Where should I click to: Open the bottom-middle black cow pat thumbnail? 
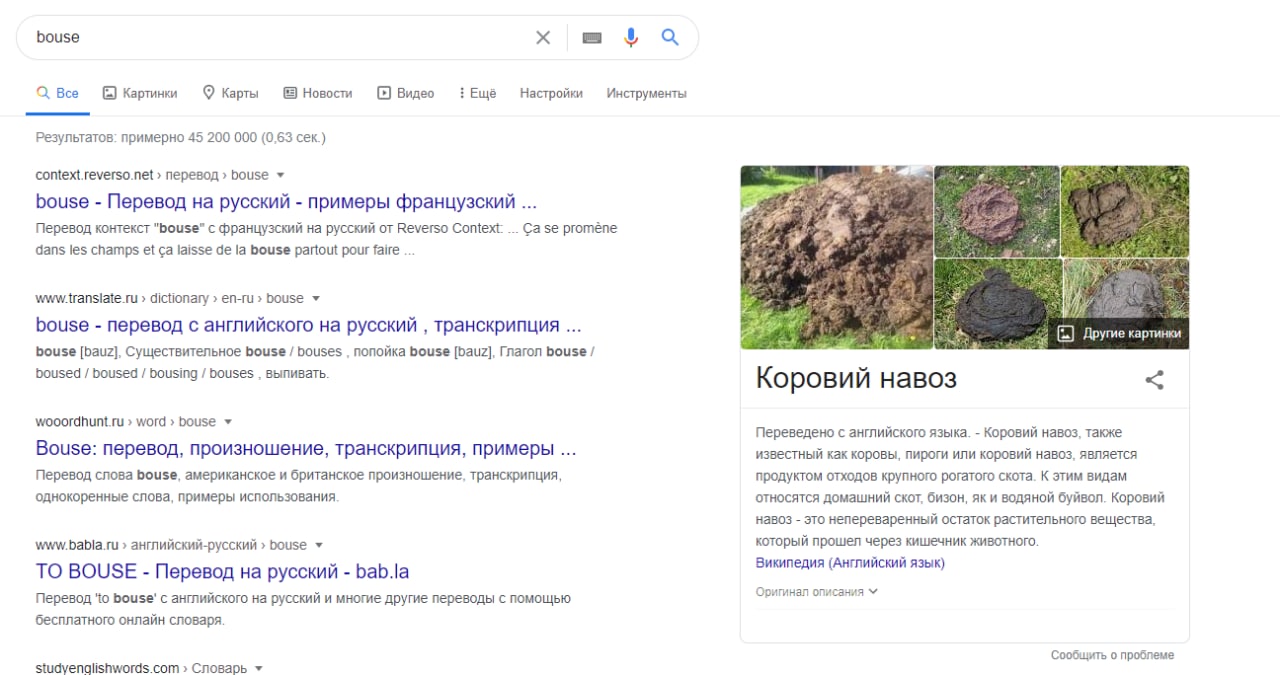point(997,304)
